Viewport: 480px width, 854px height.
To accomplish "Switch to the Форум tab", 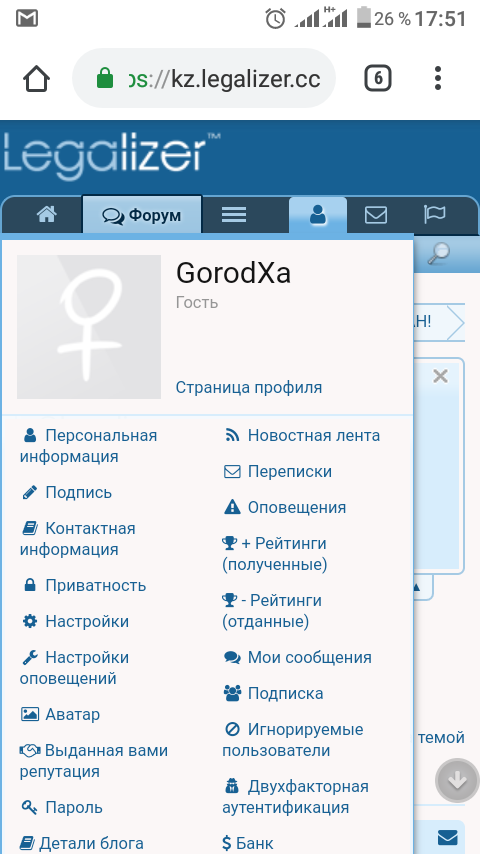I will (142, 215).
